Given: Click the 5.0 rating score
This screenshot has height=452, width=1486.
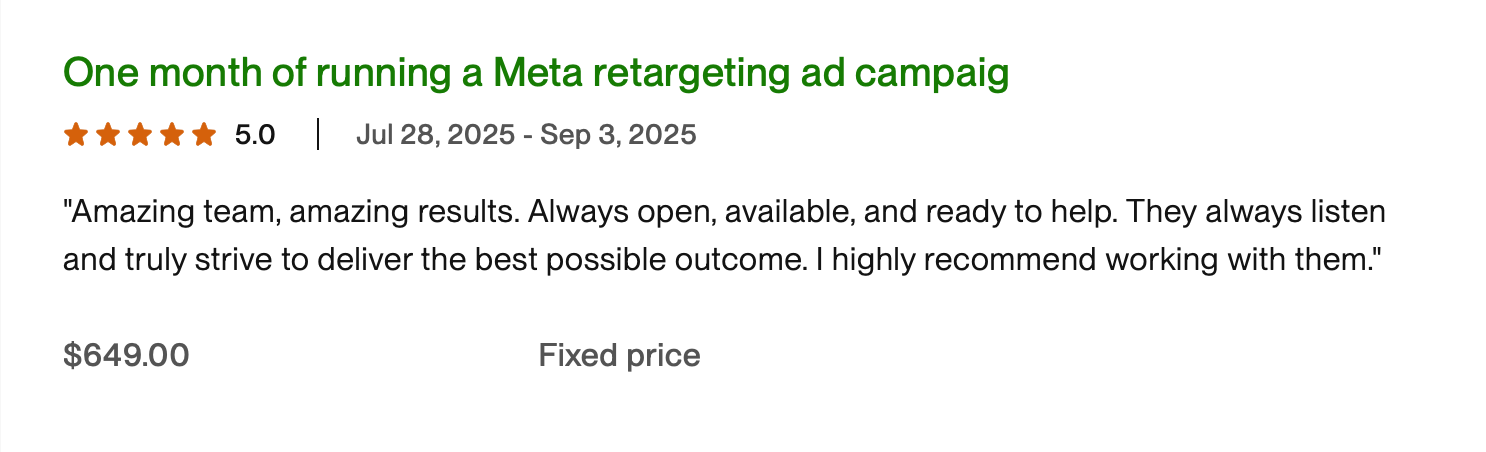Looking at the screenshot, I should [255, 134].
